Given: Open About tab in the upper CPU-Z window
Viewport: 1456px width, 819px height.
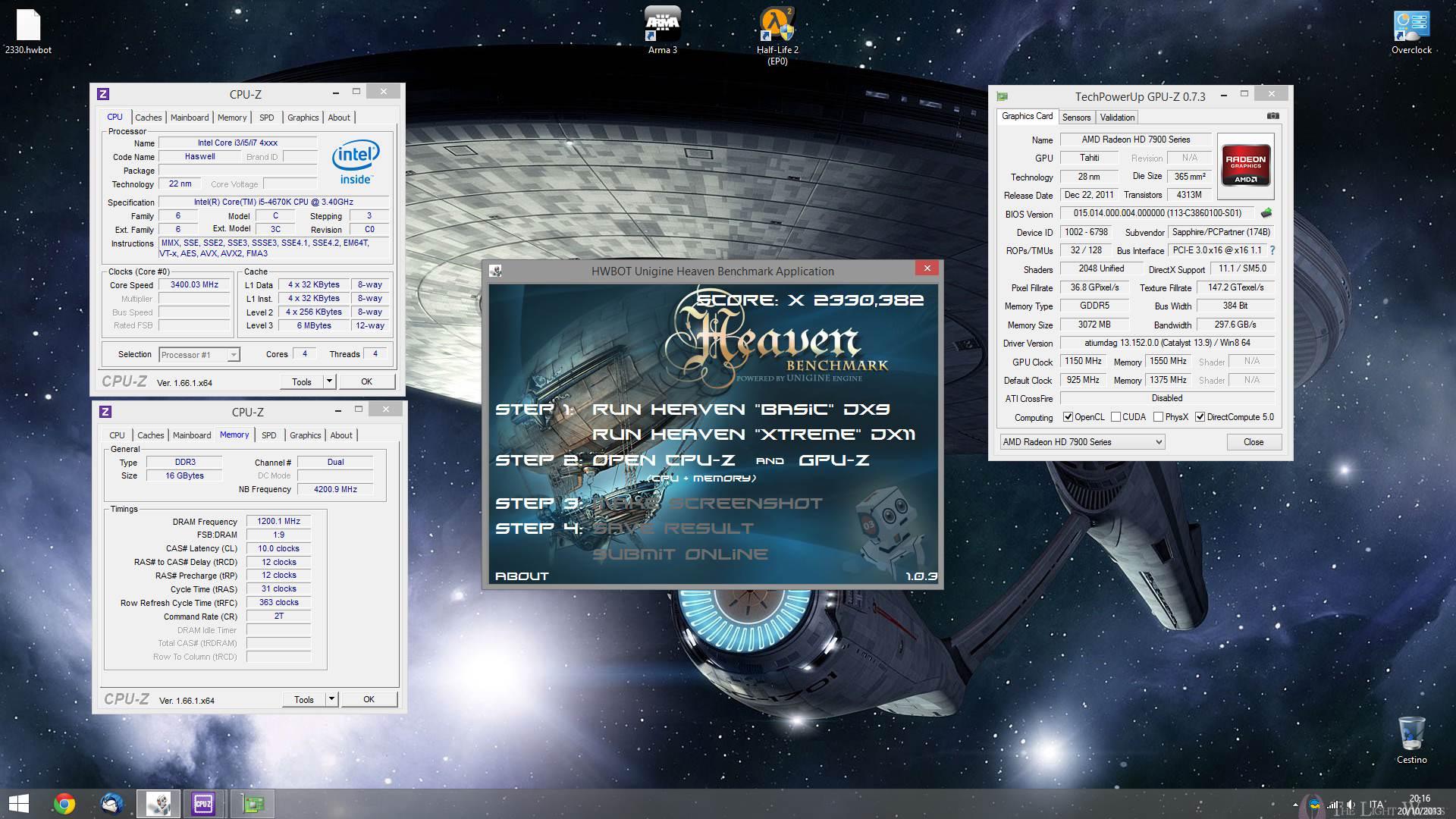Looking at the screenshot, I should (339, 118).
